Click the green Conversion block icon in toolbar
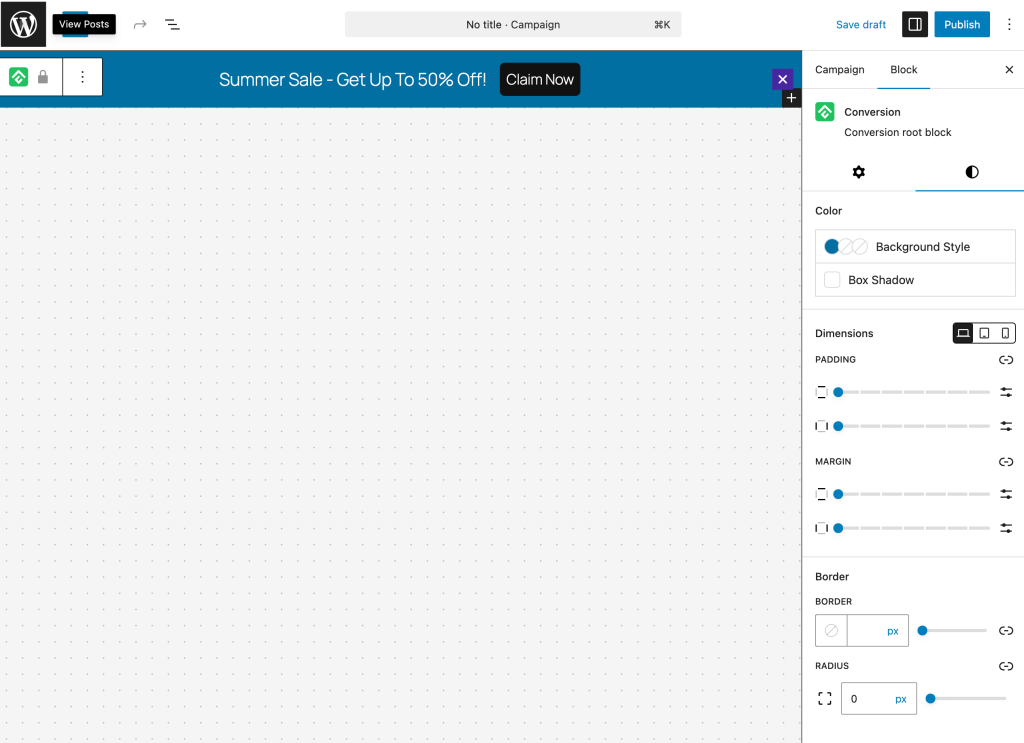 pyautogui.click(x=19, y=77)
